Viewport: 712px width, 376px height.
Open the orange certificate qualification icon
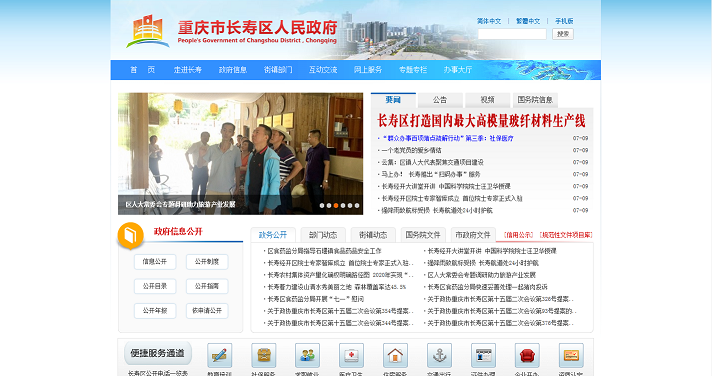(571, 355)
